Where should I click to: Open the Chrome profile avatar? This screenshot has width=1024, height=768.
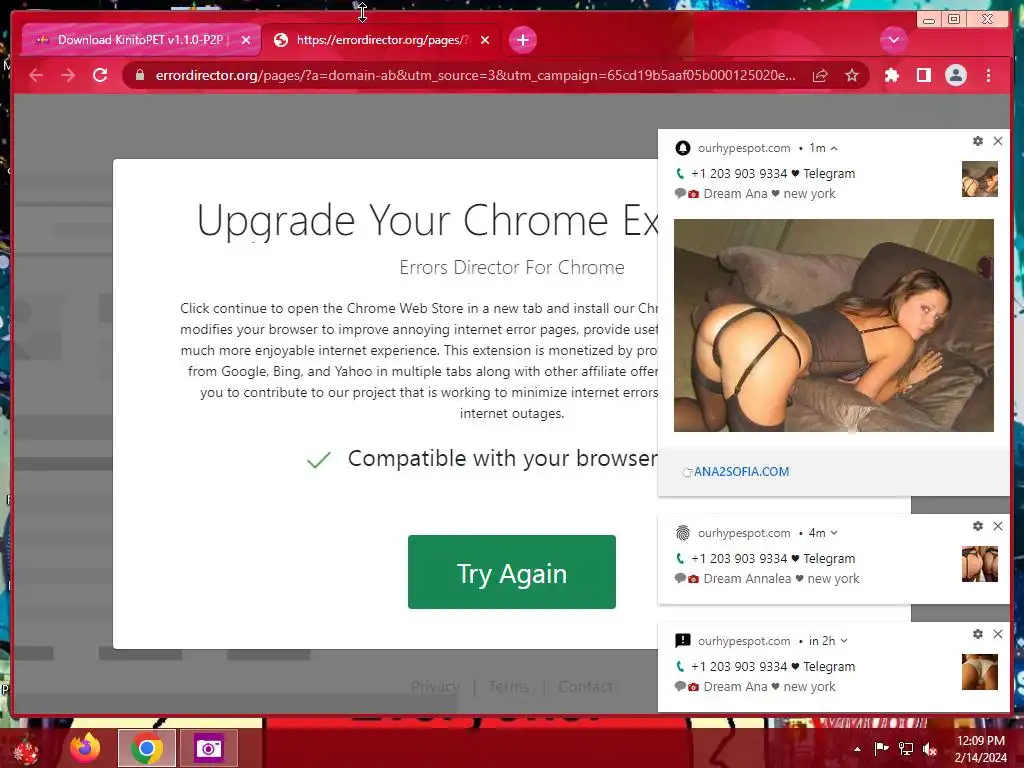[955, 76]
